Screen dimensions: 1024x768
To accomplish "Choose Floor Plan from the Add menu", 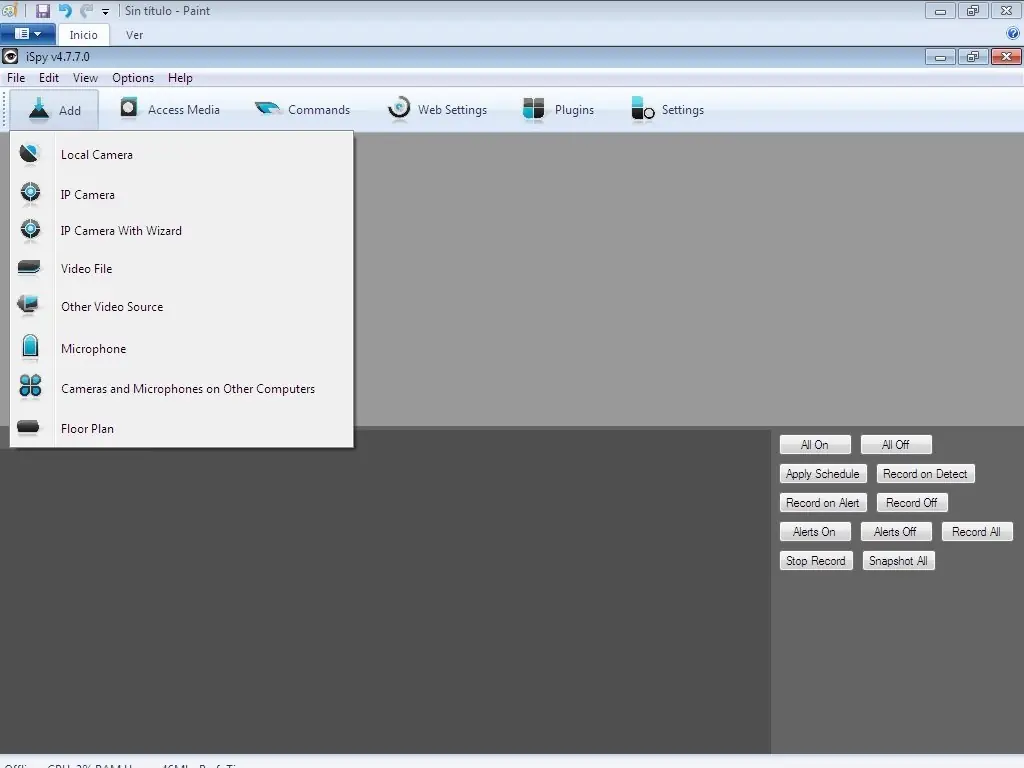I will point(87,428).
